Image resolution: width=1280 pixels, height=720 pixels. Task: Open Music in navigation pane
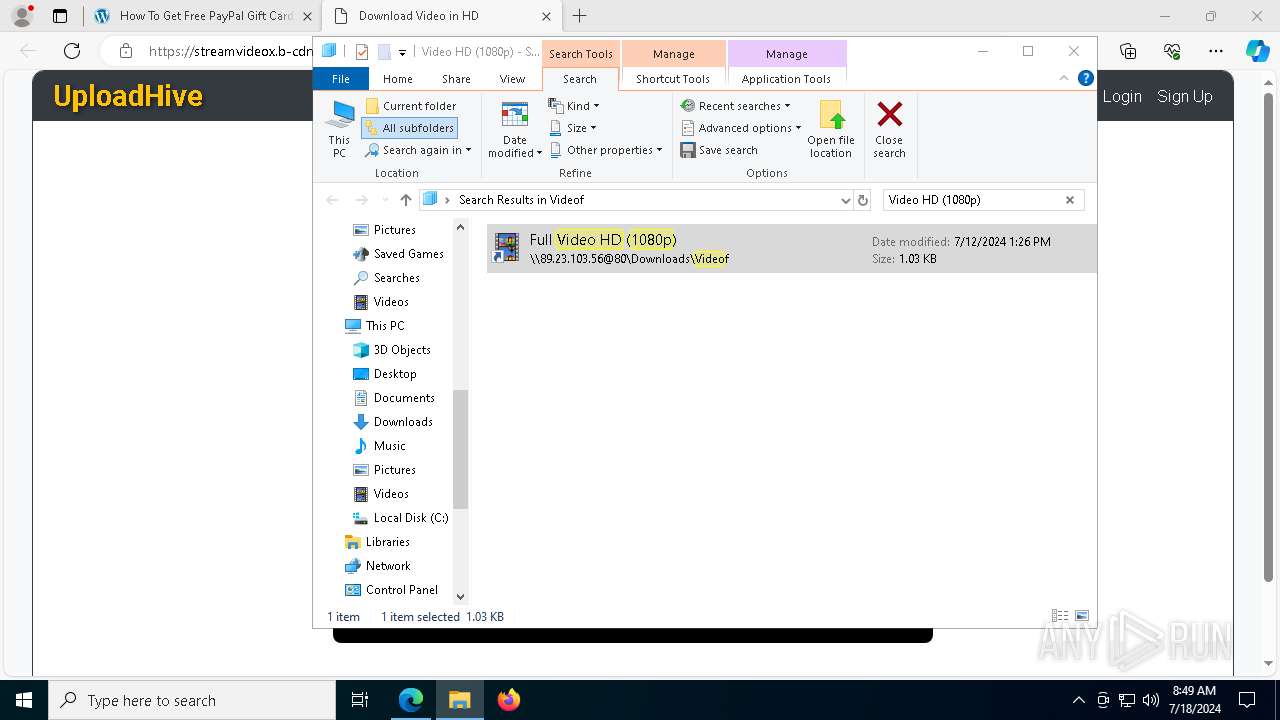(390, 446)
